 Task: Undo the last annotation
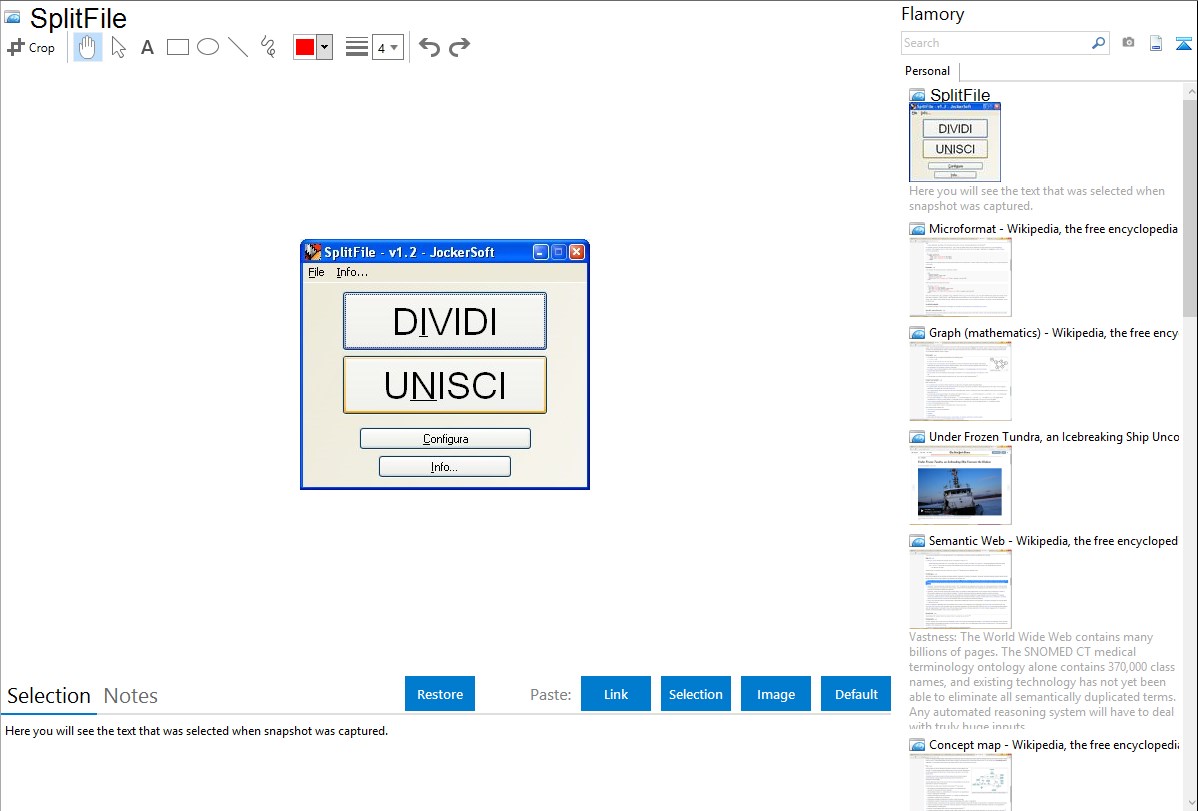(x=429, y=47)
